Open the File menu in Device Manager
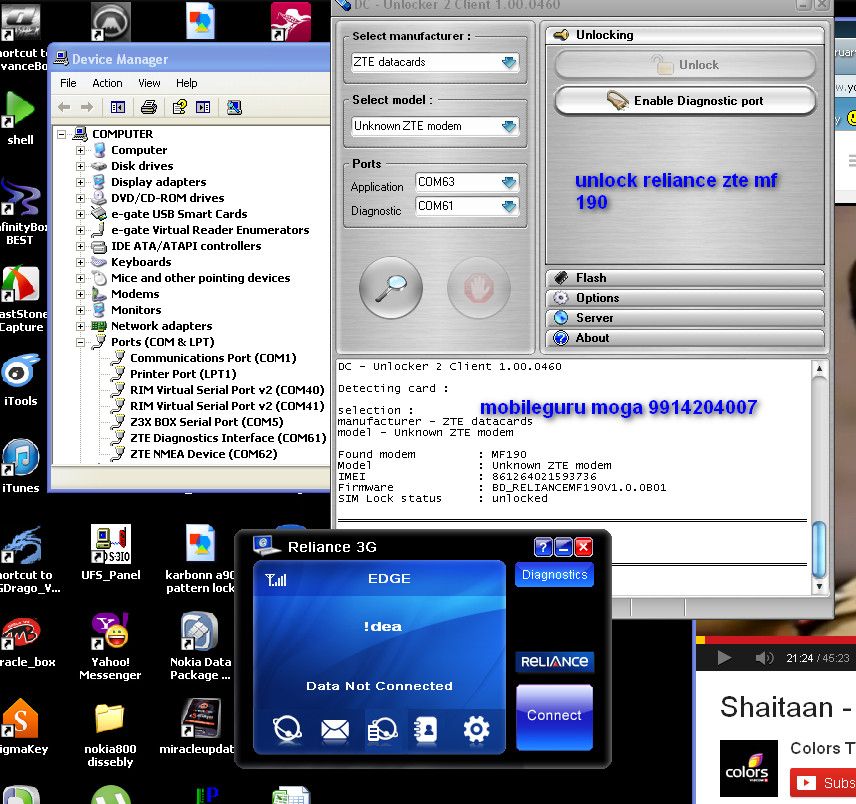This screenshot has height=804, width=856. coord(68,83)
